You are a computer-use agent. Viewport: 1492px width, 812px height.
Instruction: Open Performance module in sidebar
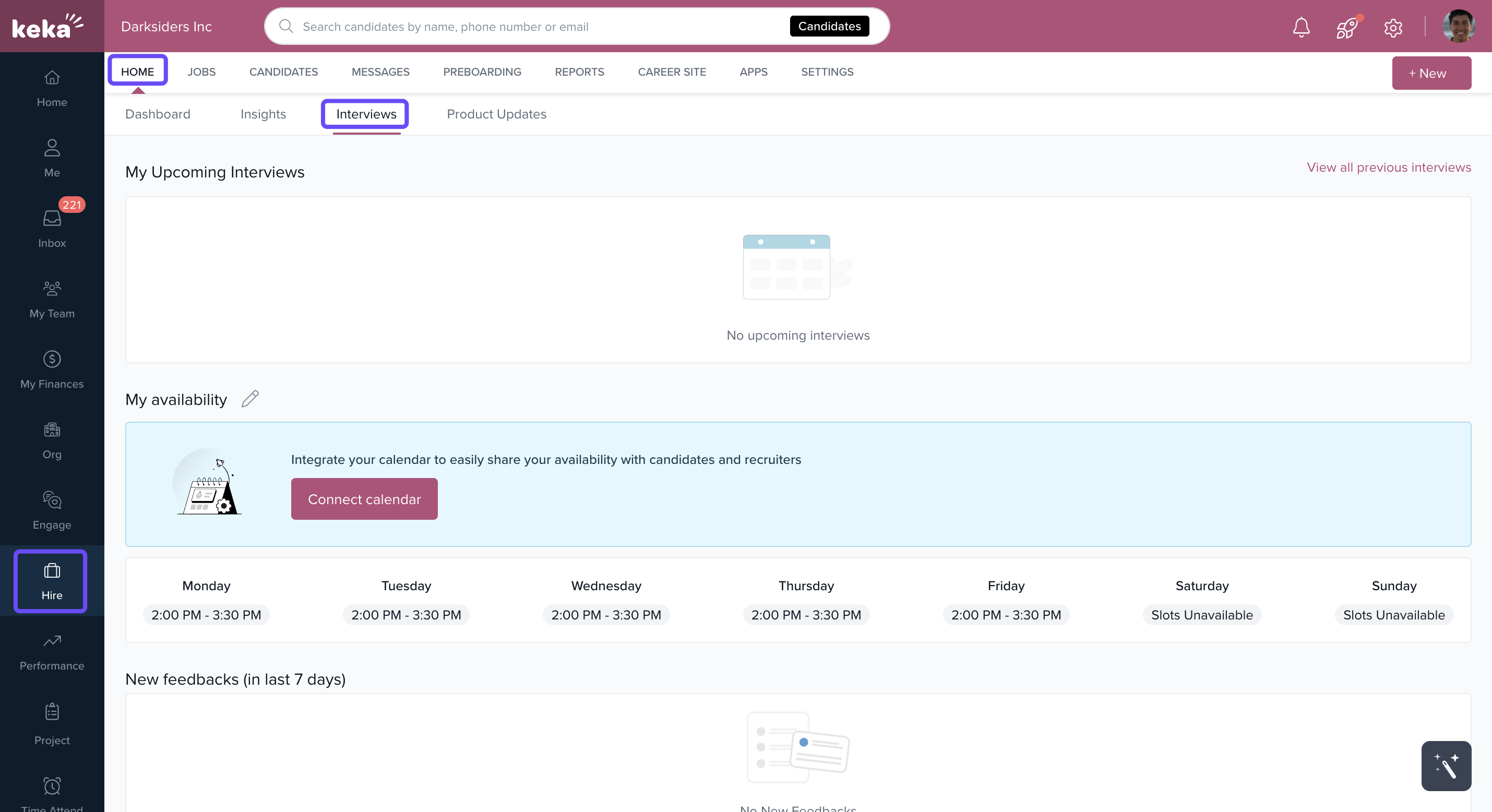52,651
